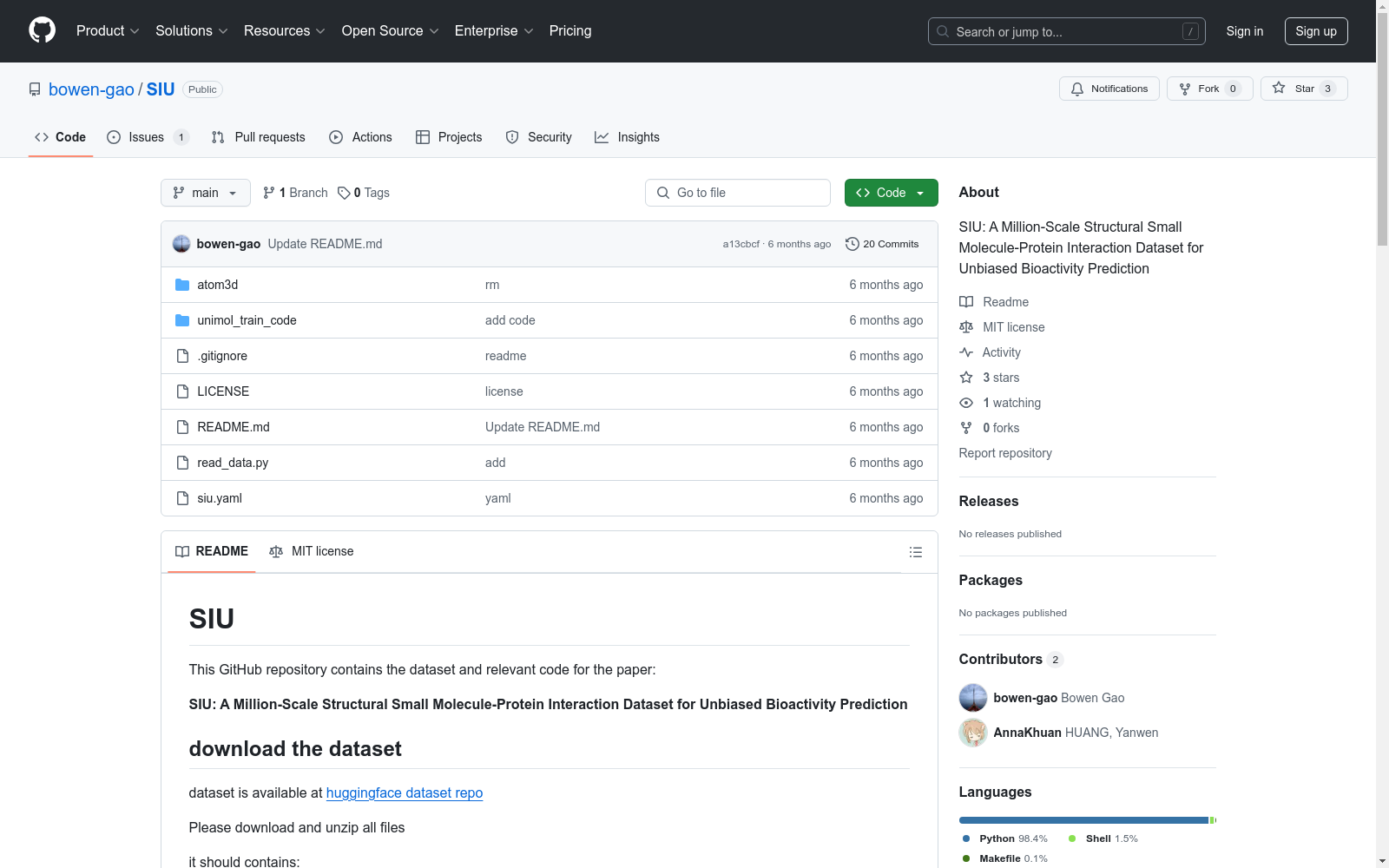Click the siu.yaml file icon
The height and width of the screenshot is (868, 1389).
pos(182,498)
